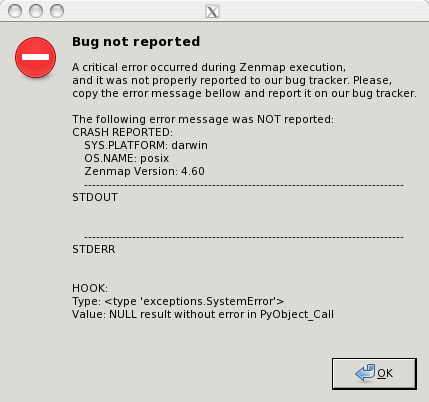Click the exceptions.SystemError type line

pyautogui.click(x=178, y=301)
